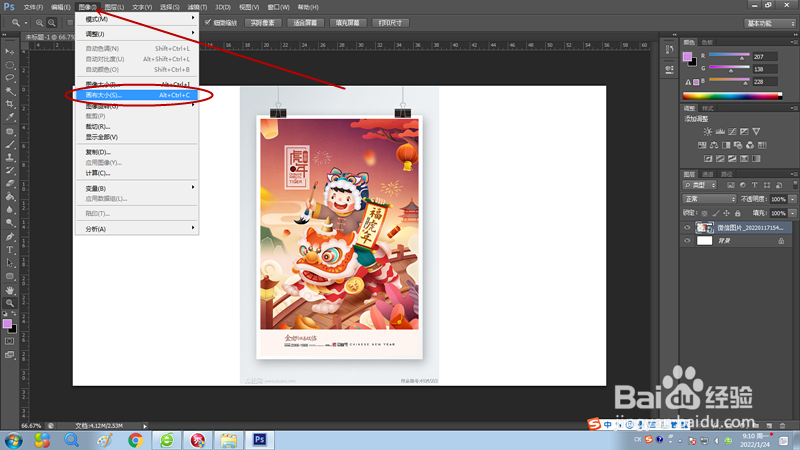This screenshot has width=800, height=450.
Task: Toggle lock position icon
Action: pos(727,213)
